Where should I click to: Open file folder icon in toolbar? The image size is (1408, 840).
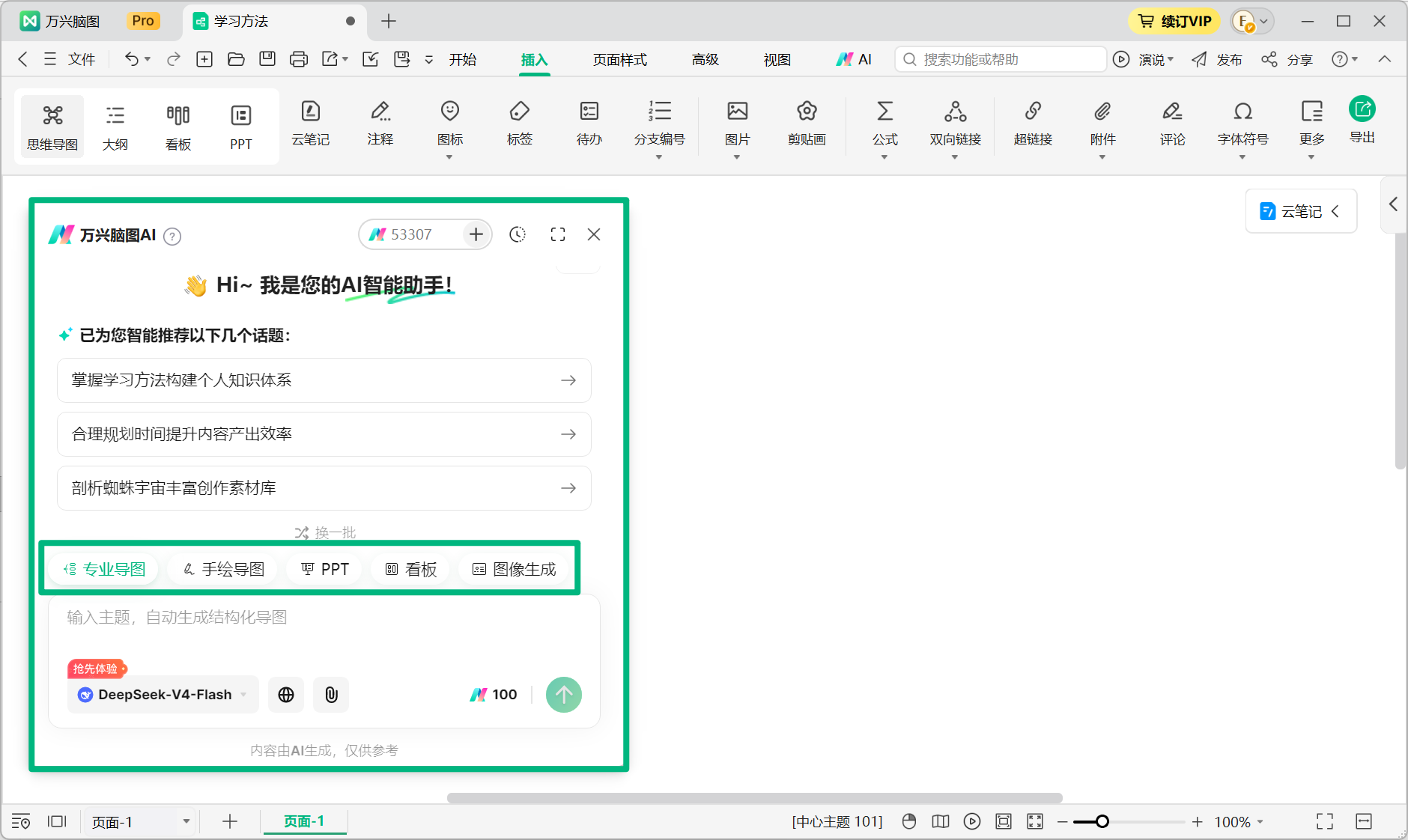[x=236, y=59]
